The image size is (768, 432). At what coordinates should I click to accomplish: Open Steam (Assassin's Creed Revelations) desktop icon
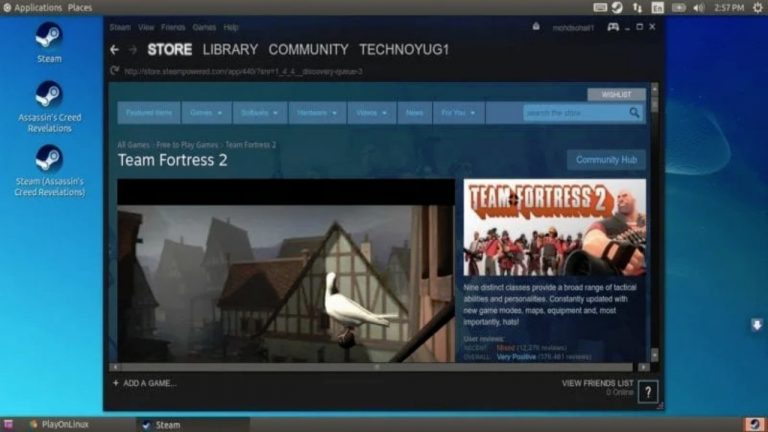pos(49,171)
